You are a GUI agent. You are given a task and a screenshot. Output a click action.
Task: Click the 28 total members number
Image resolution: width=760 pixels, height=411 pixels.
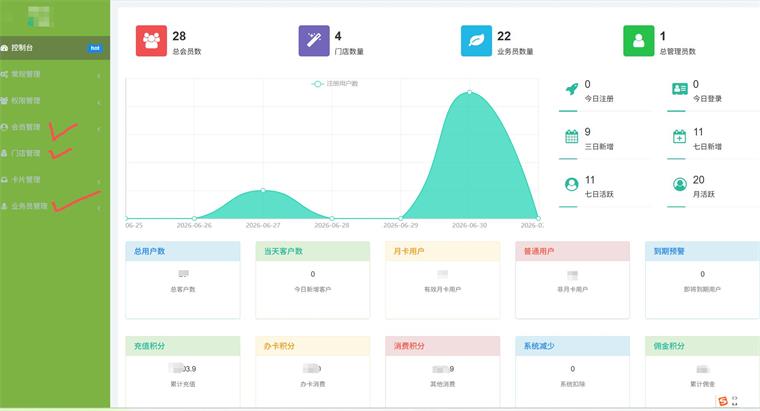[x=179, y=36]
